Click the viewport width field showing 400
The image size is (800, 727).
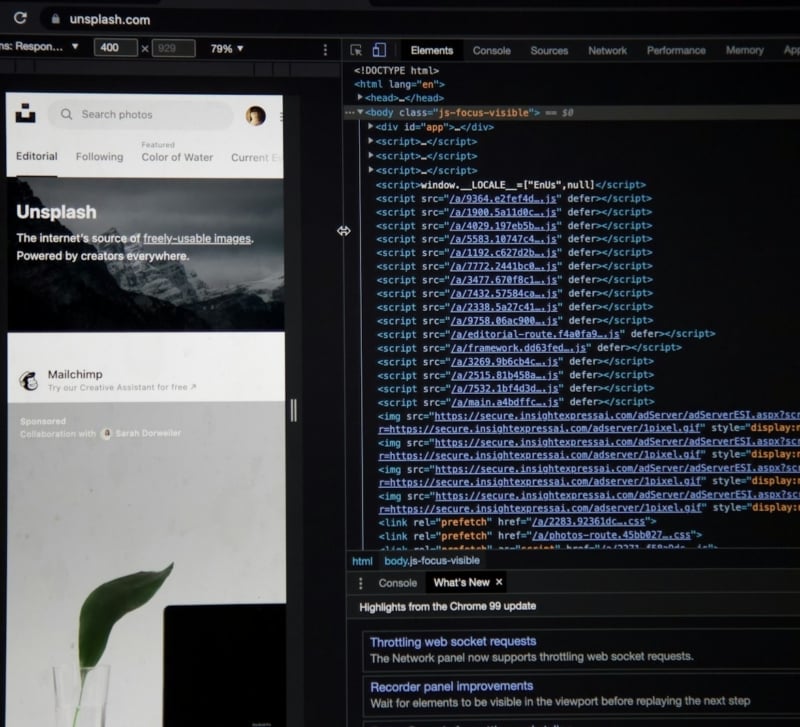click(115, 47)
